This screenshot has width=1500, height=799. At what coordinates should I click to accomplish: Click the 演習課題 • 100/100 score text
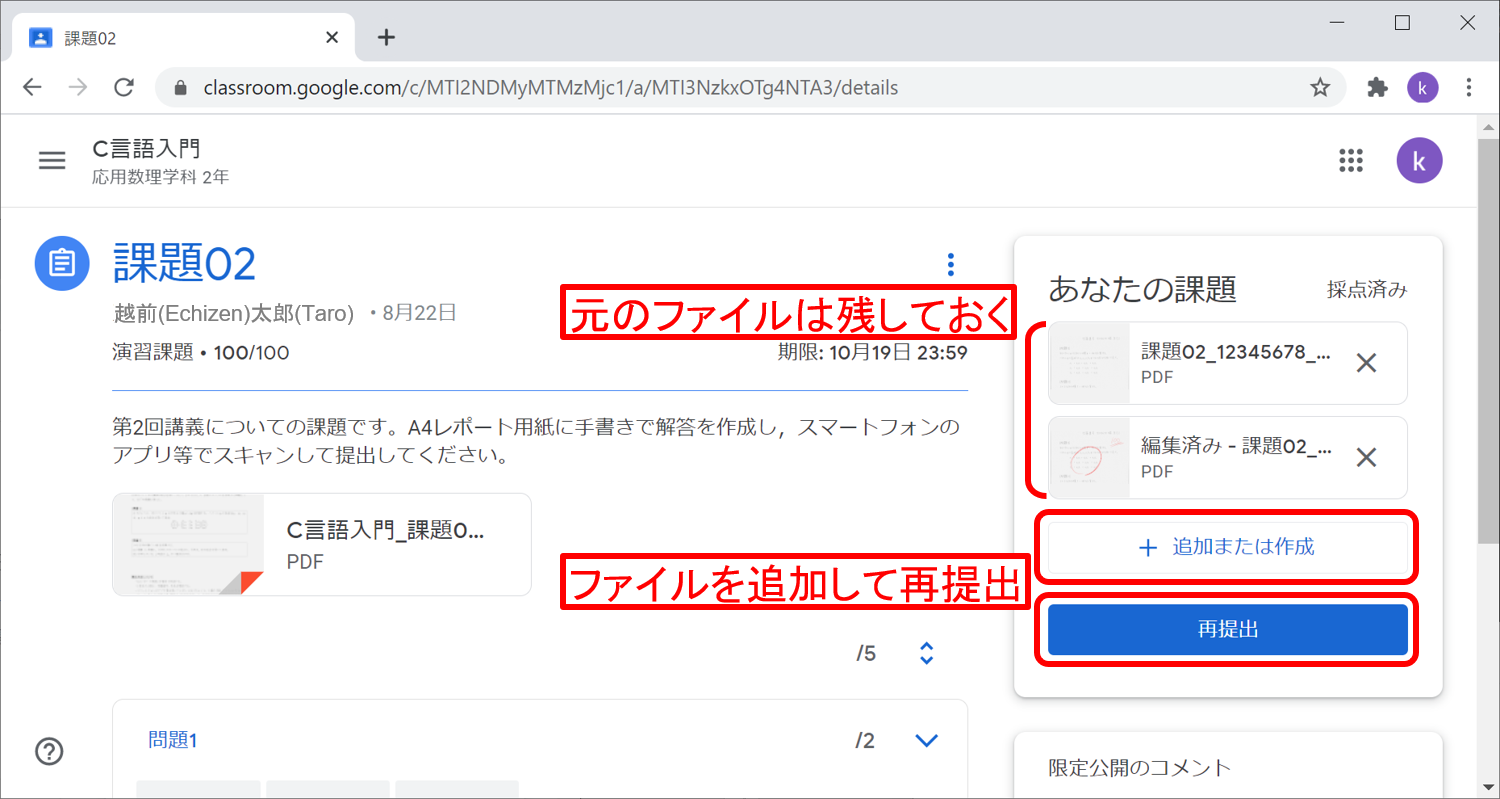(x=201, y=353)
